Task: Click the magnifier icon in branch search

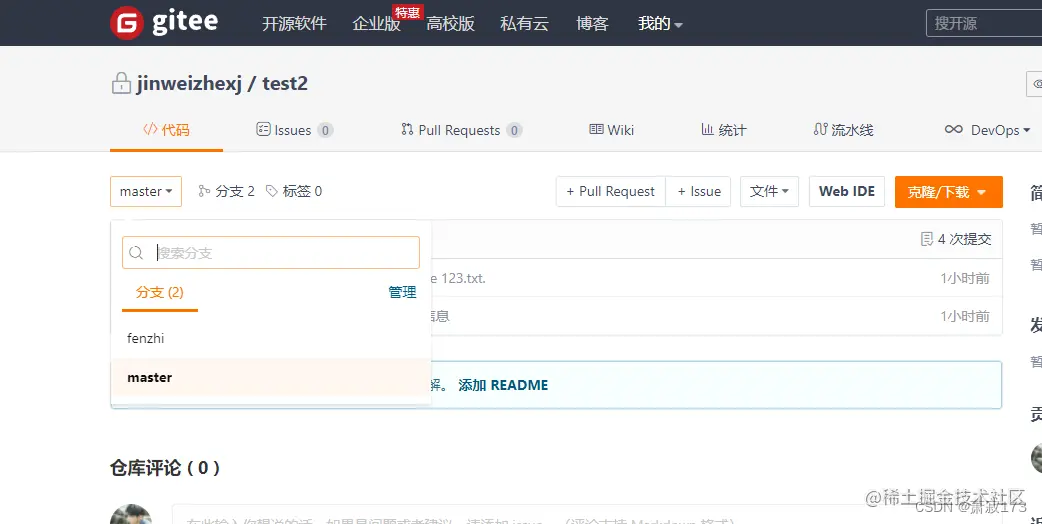Action: tap(136, 252)
